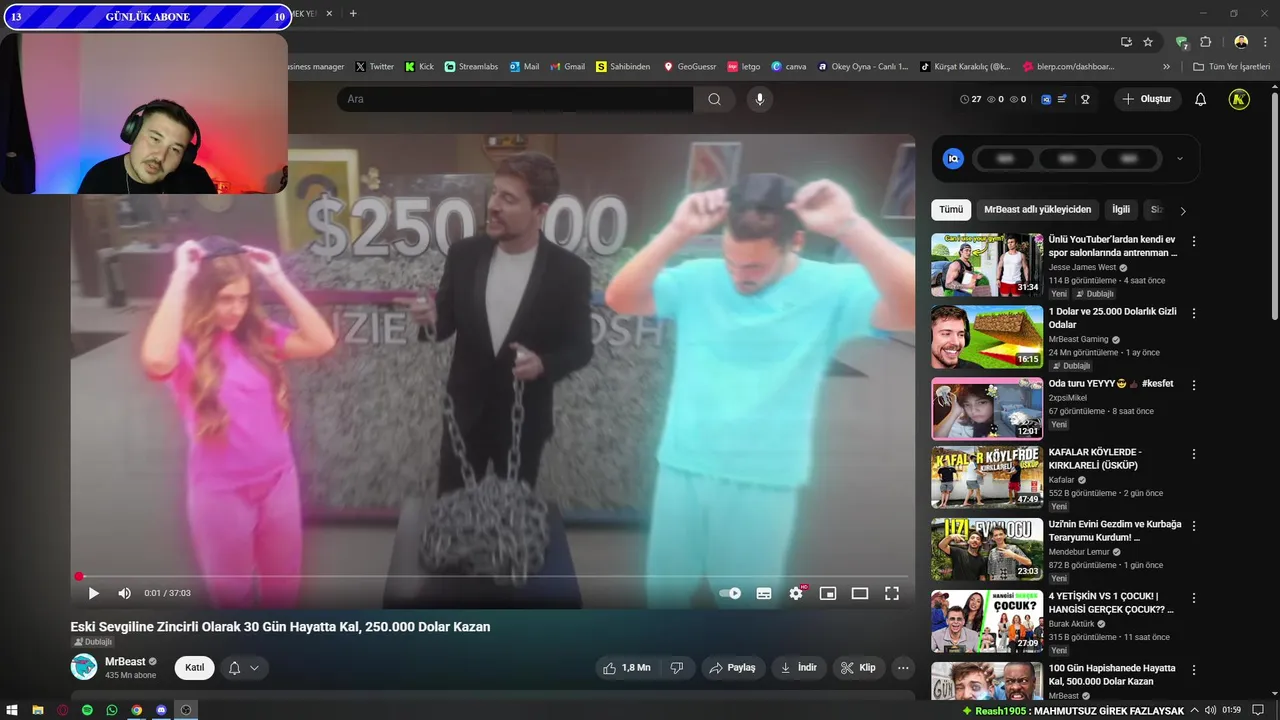The height and width of the screenshot is (720, 1280).
Task: Open a new browser tab with plus
Action: (x=353, y=13)
